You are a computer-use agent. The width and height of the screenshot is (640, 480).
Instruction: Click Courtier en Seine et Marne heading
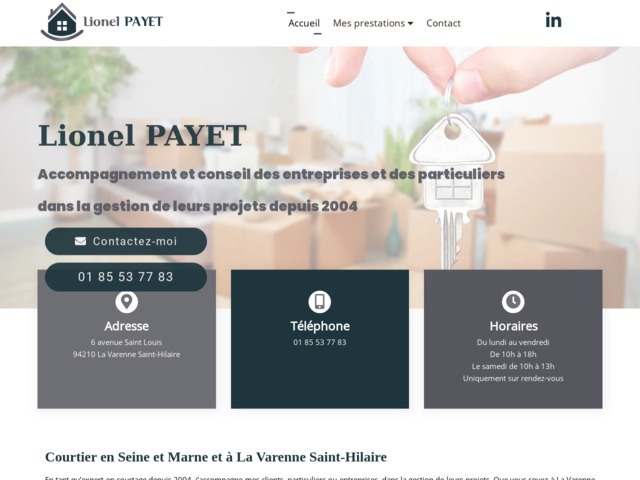(216, 457)
